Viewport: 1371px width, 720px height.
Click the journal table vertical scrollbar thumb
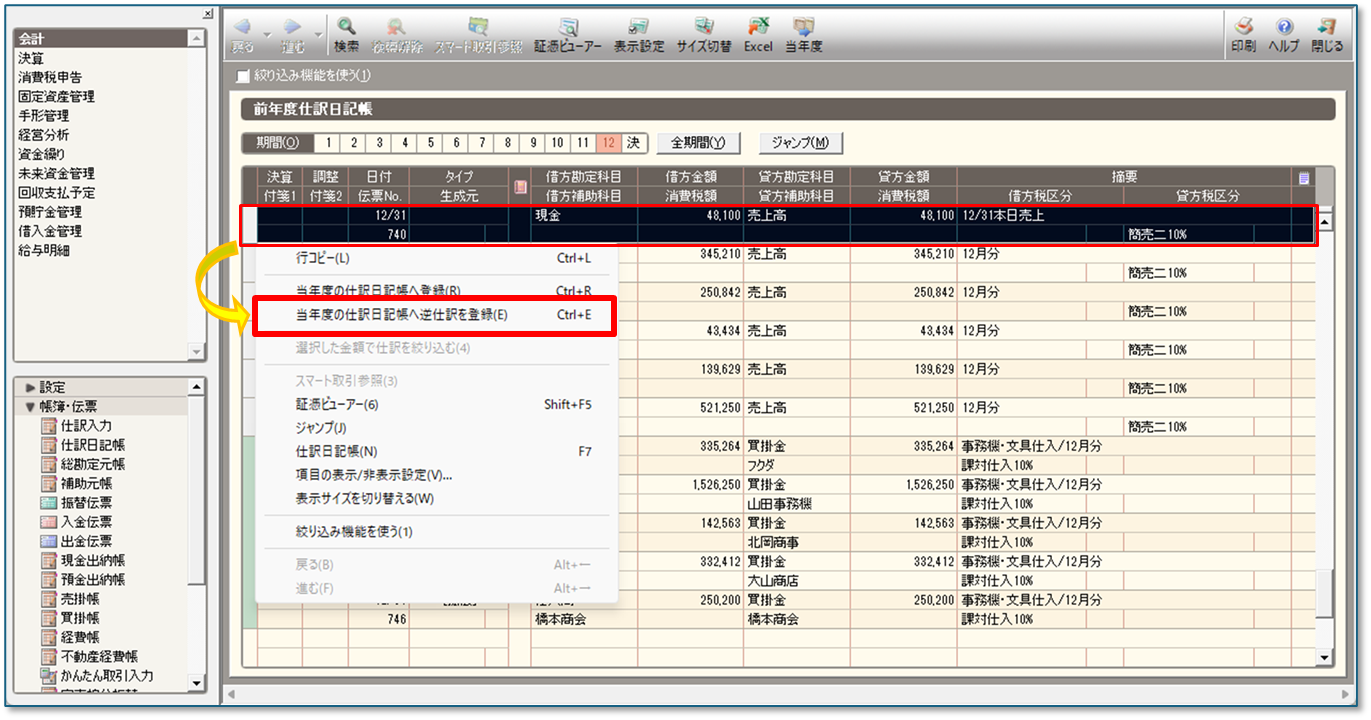point(1324,595)
